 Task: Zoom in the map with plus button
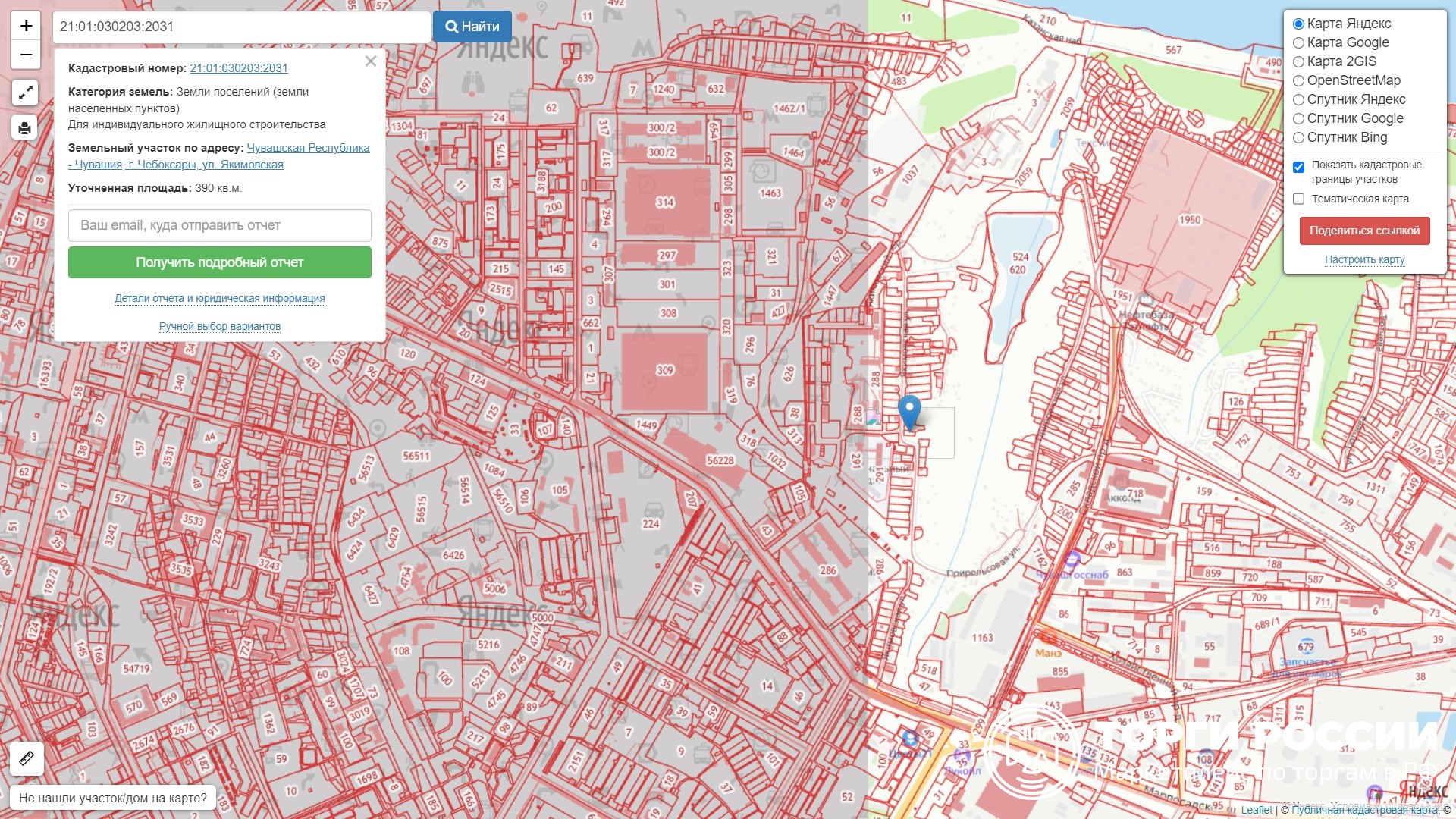tap(26, 26)
